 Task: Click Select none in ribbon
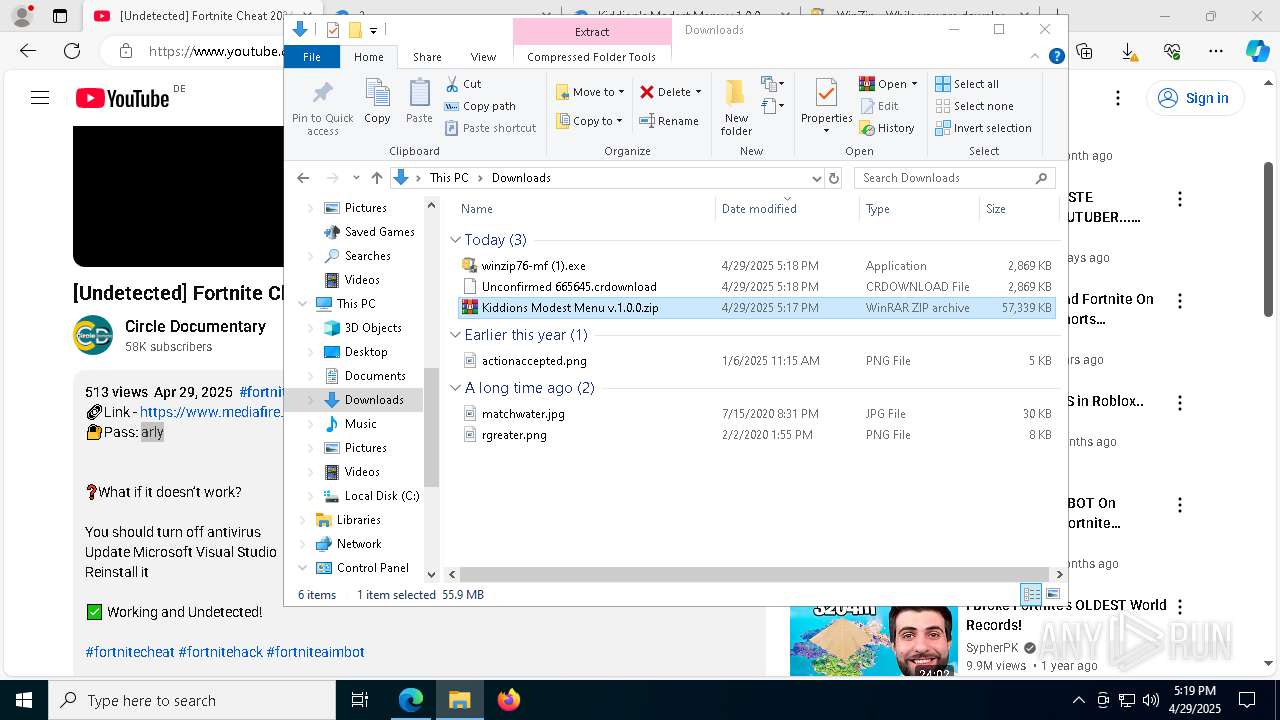974,106
